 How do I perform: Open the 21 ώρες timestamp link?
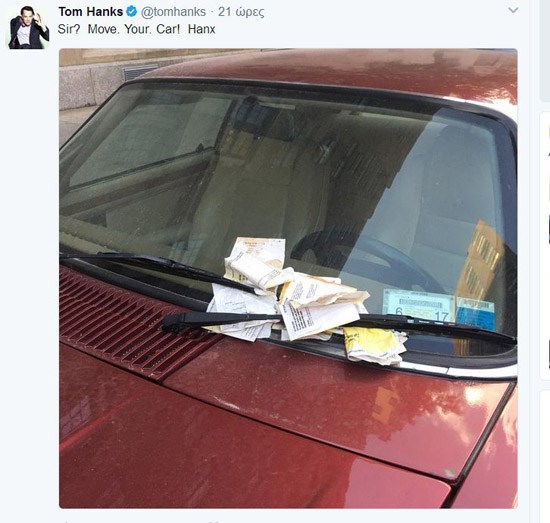click(241, 12)
